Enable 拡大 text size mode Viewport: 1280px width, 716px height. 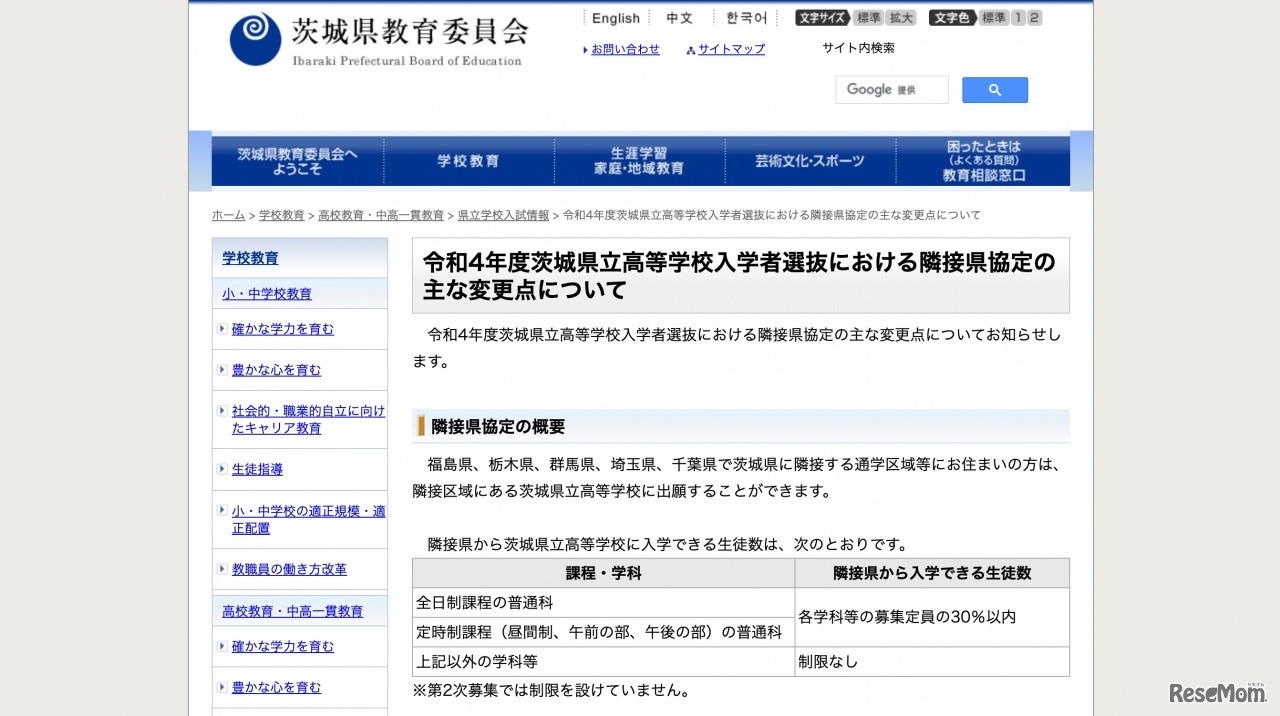(900, 17)
